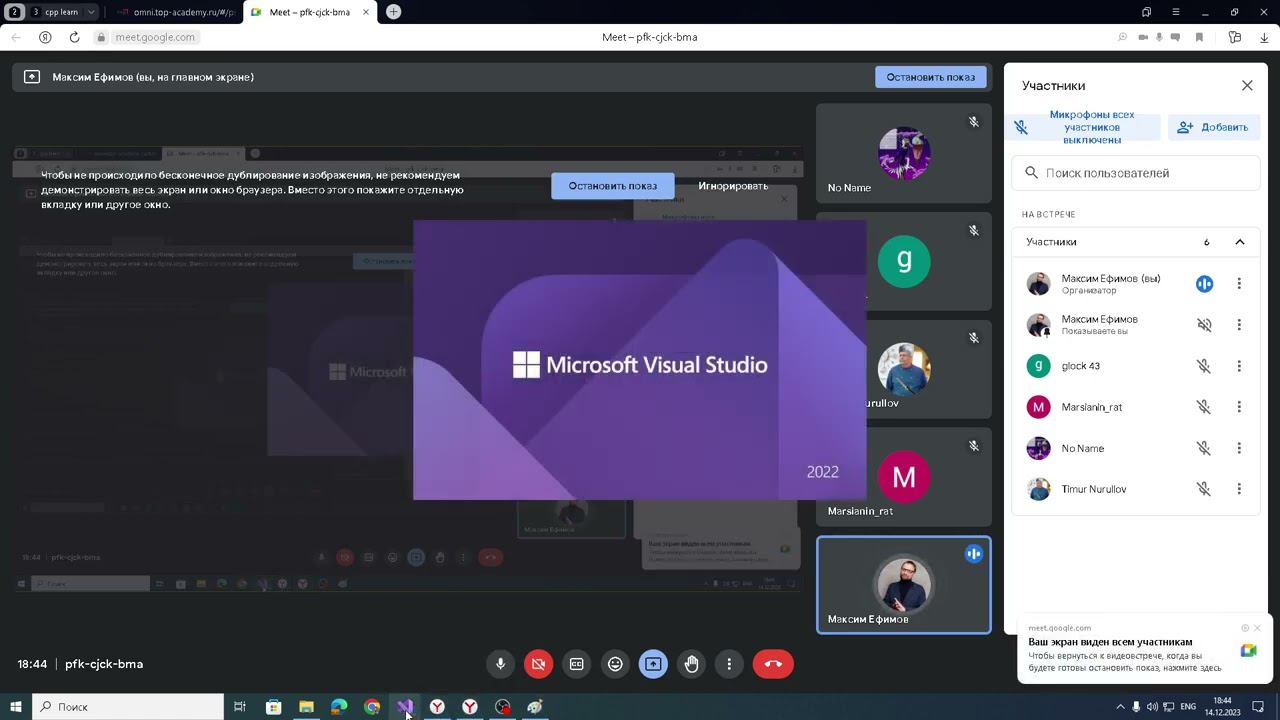
Task: Open File Explorer from the taskbar
Action: coord(306,707)
